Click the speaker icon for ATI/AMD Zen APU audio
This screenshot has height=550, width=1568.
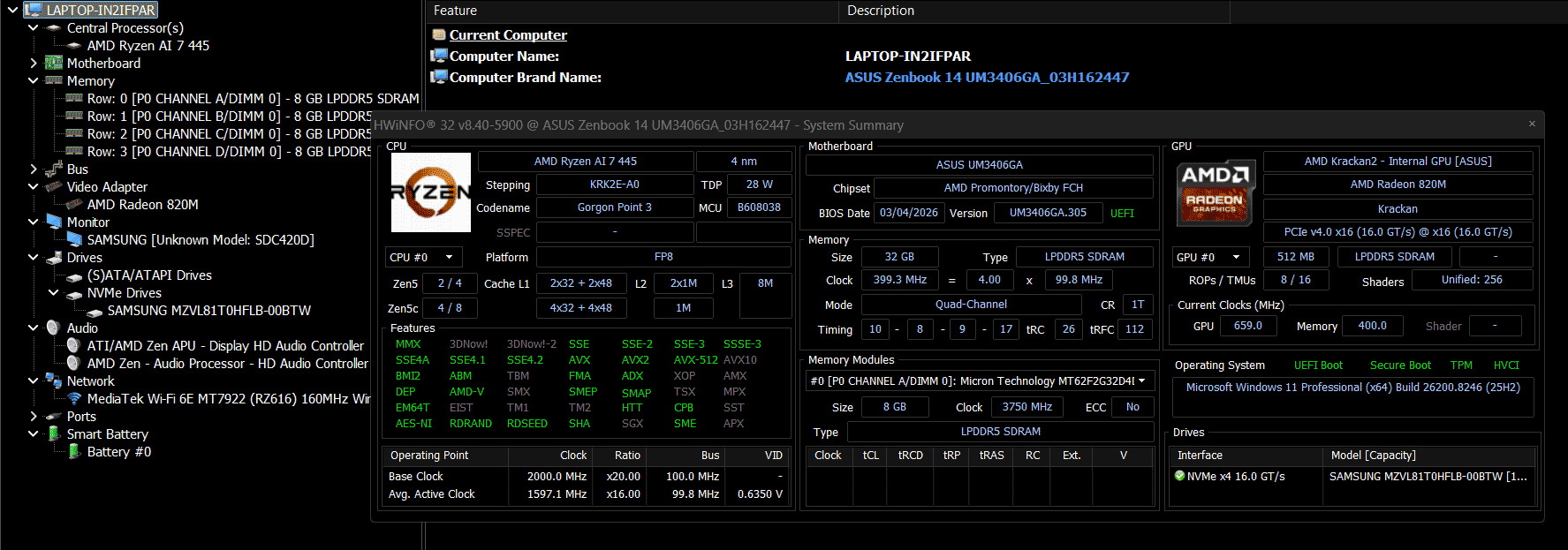74,345
